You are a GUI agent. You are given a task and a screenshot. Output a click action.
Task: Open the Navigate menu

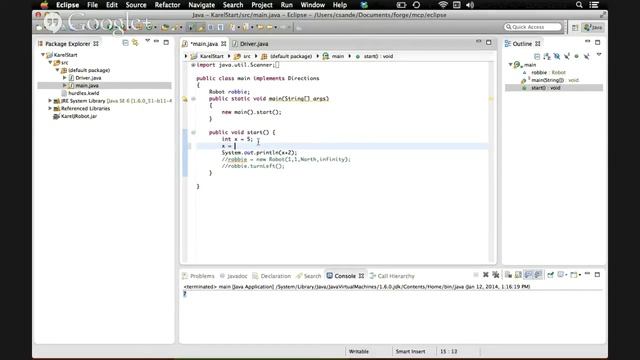click(x=201, y=5)
